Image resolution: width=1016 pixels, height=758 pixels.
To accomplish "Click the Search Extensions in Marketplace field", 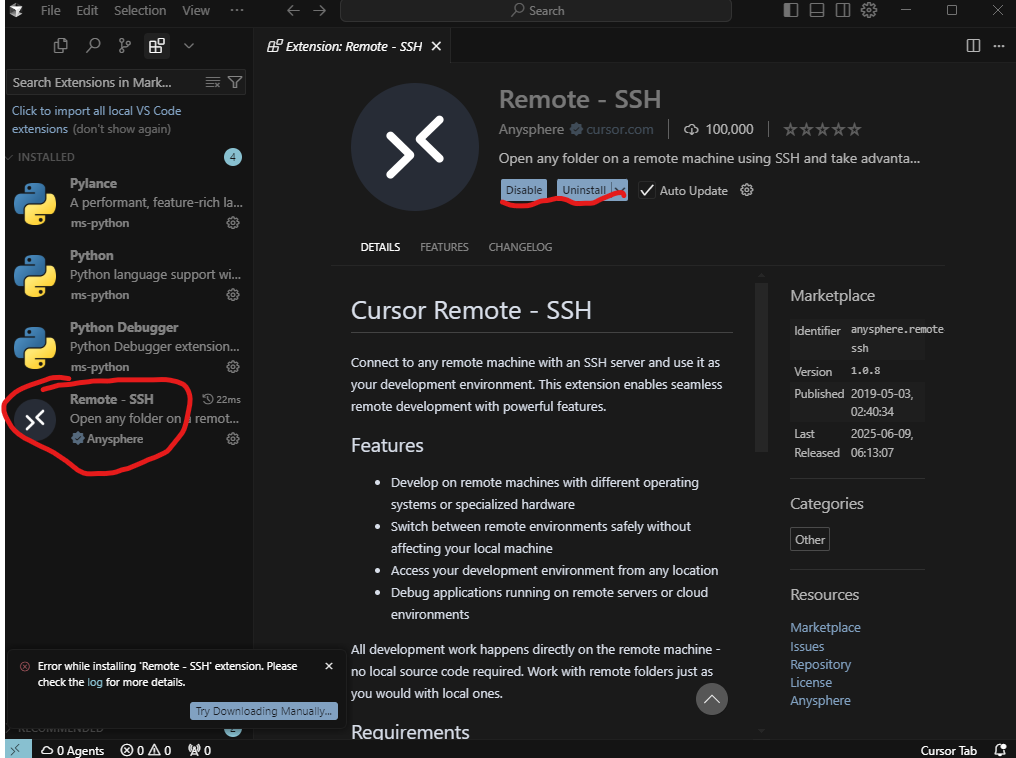I will click(x=105, y=82).
